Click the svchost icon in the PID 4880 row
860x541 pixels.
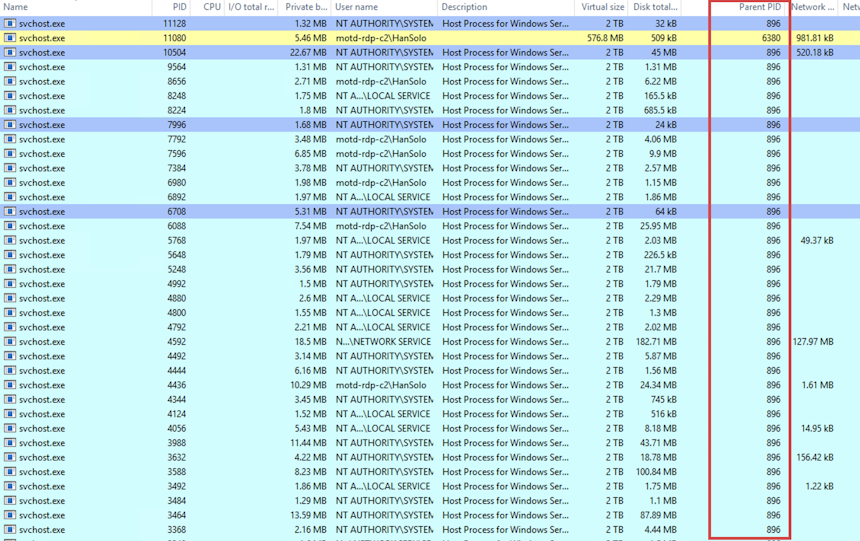[10, 298]
